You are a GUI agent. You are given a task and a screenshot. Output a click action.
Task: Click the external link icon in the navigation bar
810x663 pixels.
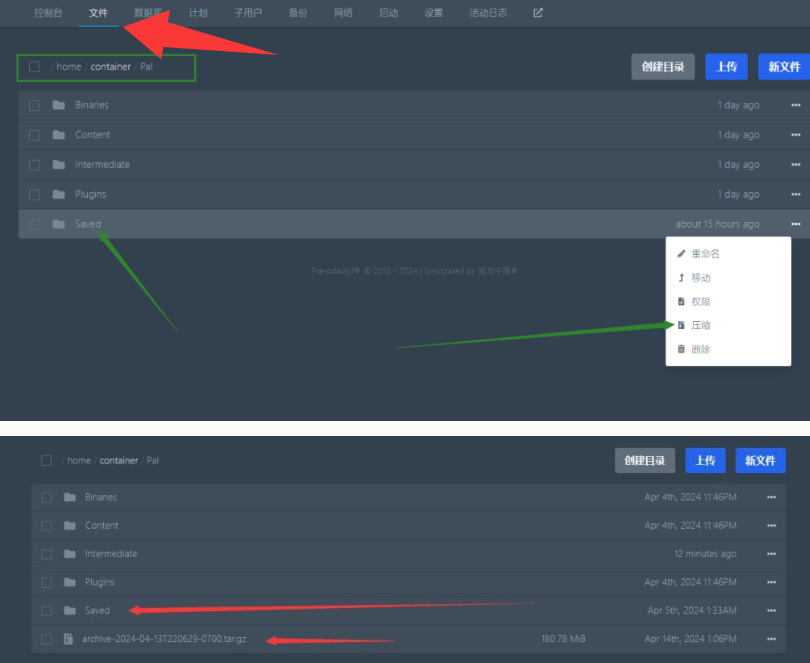538,13
